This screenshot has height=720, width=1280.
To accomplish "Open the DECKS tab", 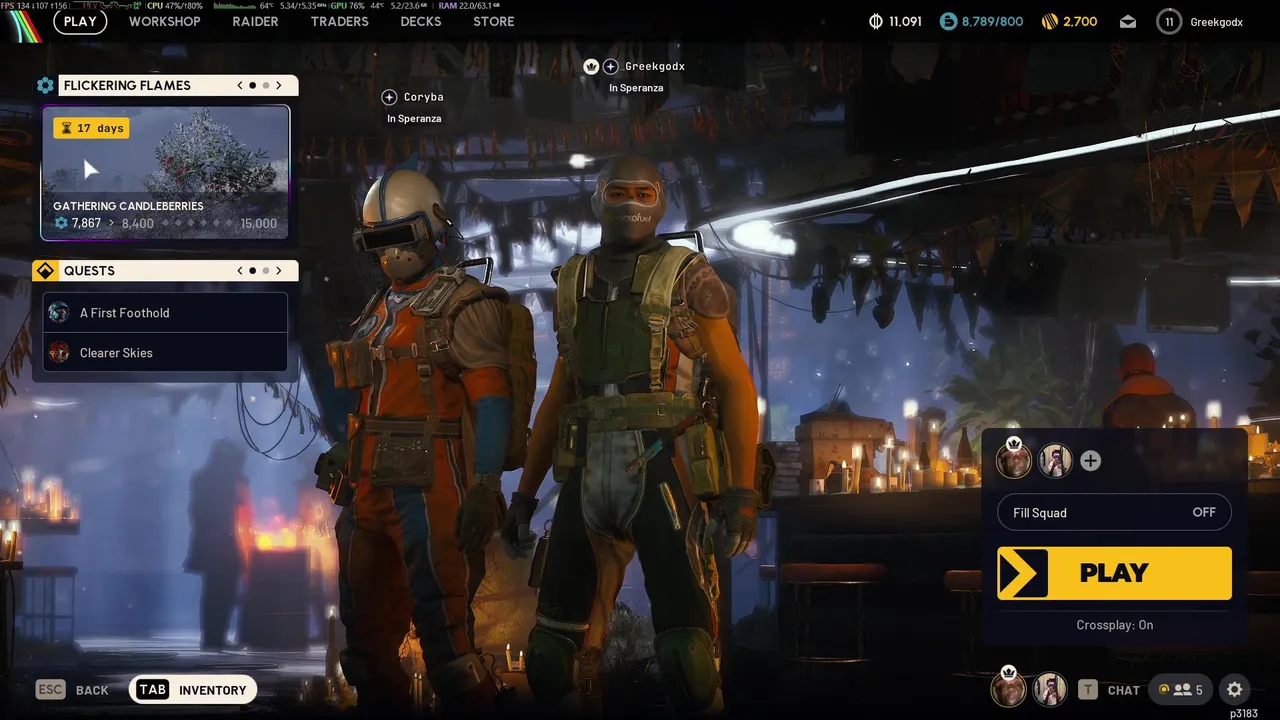I will coord(420,21).
